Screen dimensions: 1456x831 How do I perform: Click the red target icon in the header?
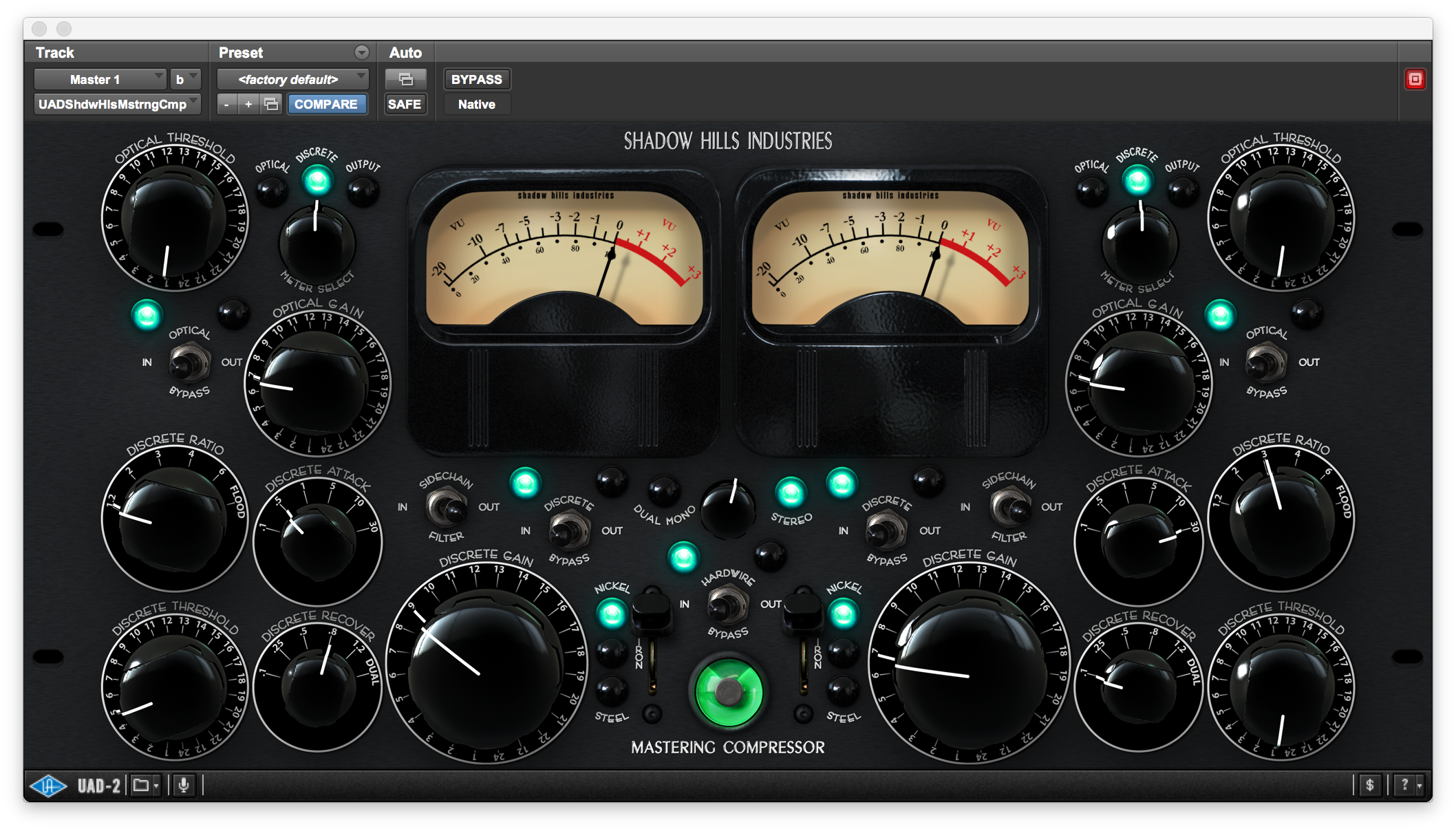pyautogui.click(x=1415, y=79)
